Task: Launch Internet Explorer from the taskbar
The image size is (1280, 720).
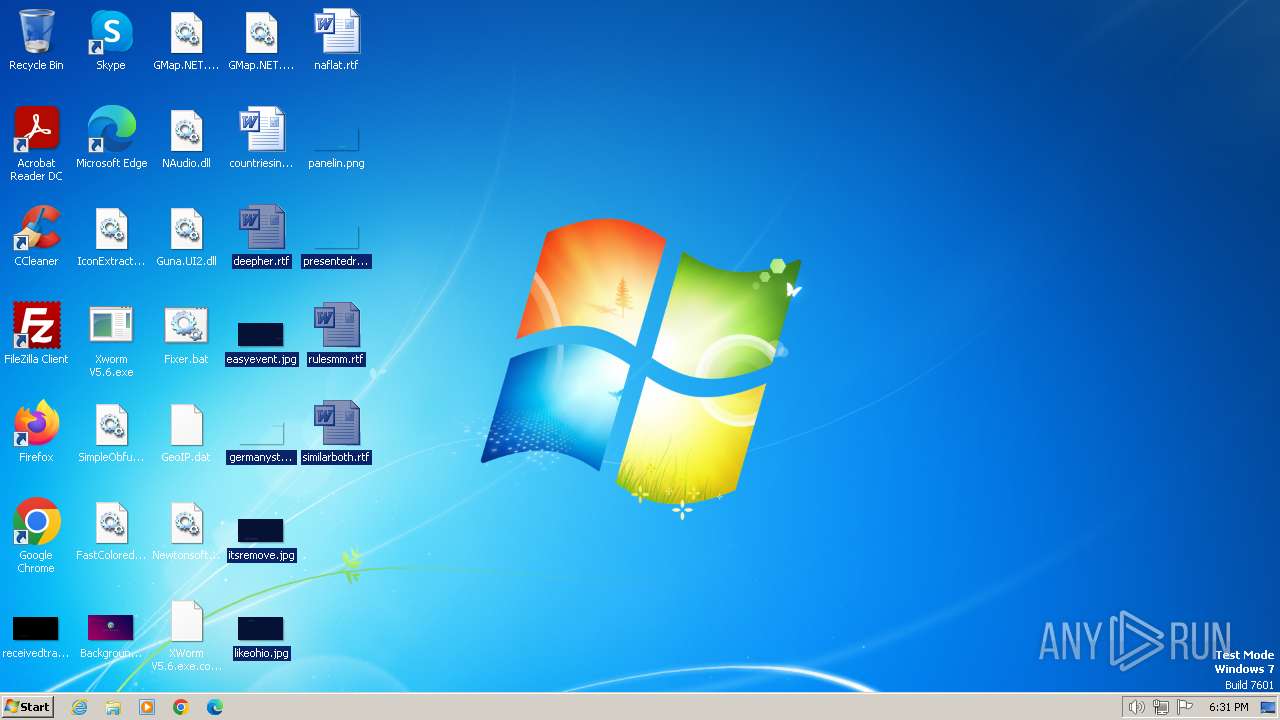Action: [x=80, y=707]
